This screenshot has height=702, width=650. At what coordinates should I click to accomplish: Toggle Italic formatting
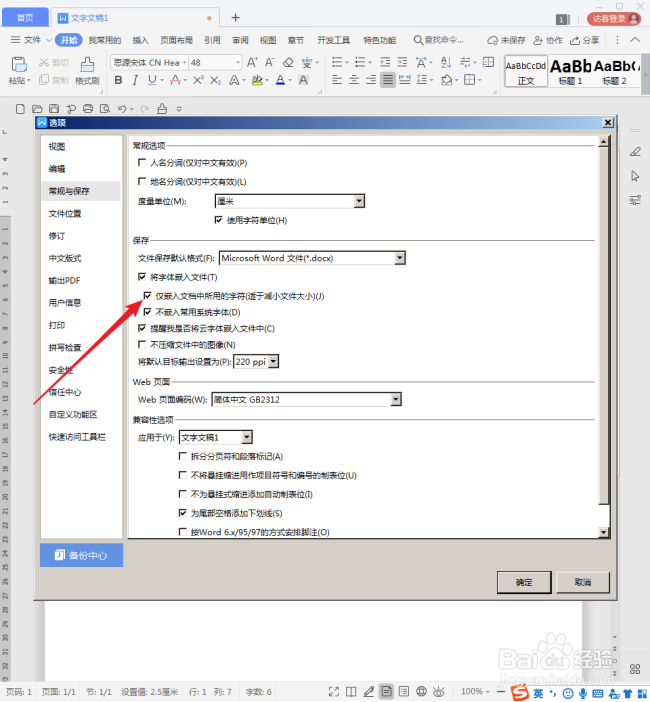coord(135,80)
